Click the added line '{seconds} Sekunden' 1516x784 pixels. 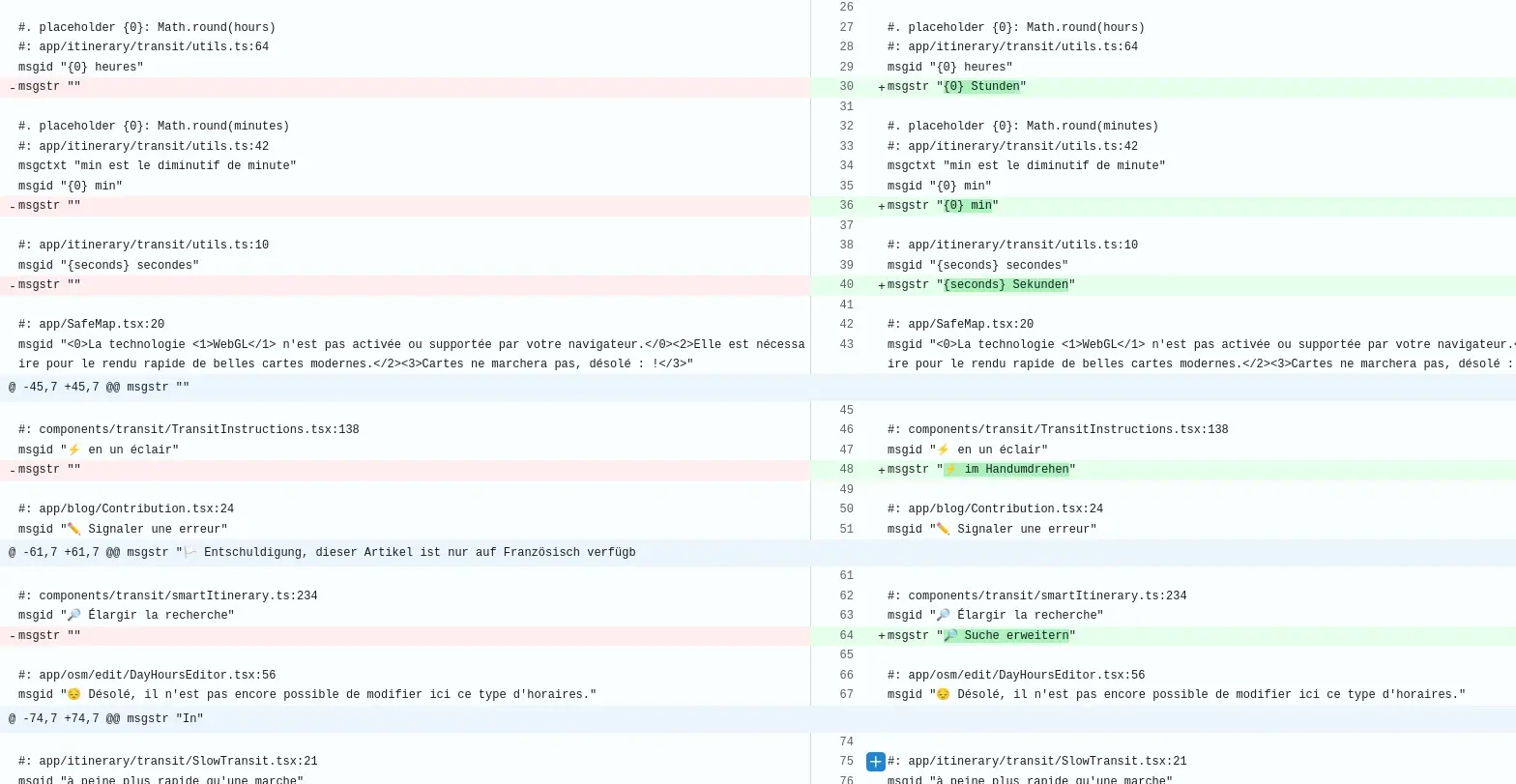click(1006, 285)
